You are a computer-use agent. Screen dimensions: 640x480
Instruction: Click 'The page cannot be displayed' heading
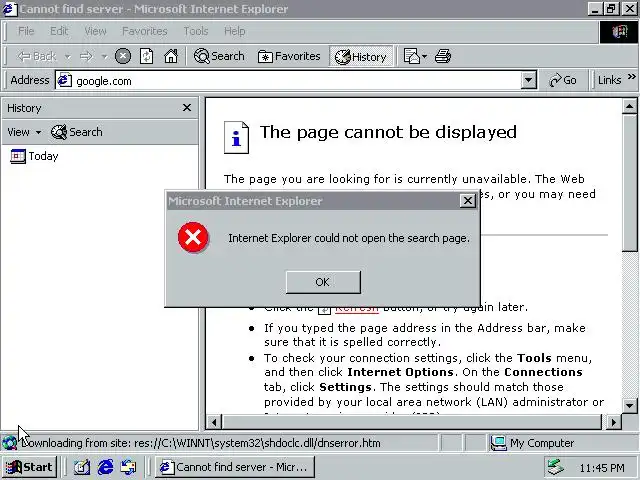[x=388, y=132]
